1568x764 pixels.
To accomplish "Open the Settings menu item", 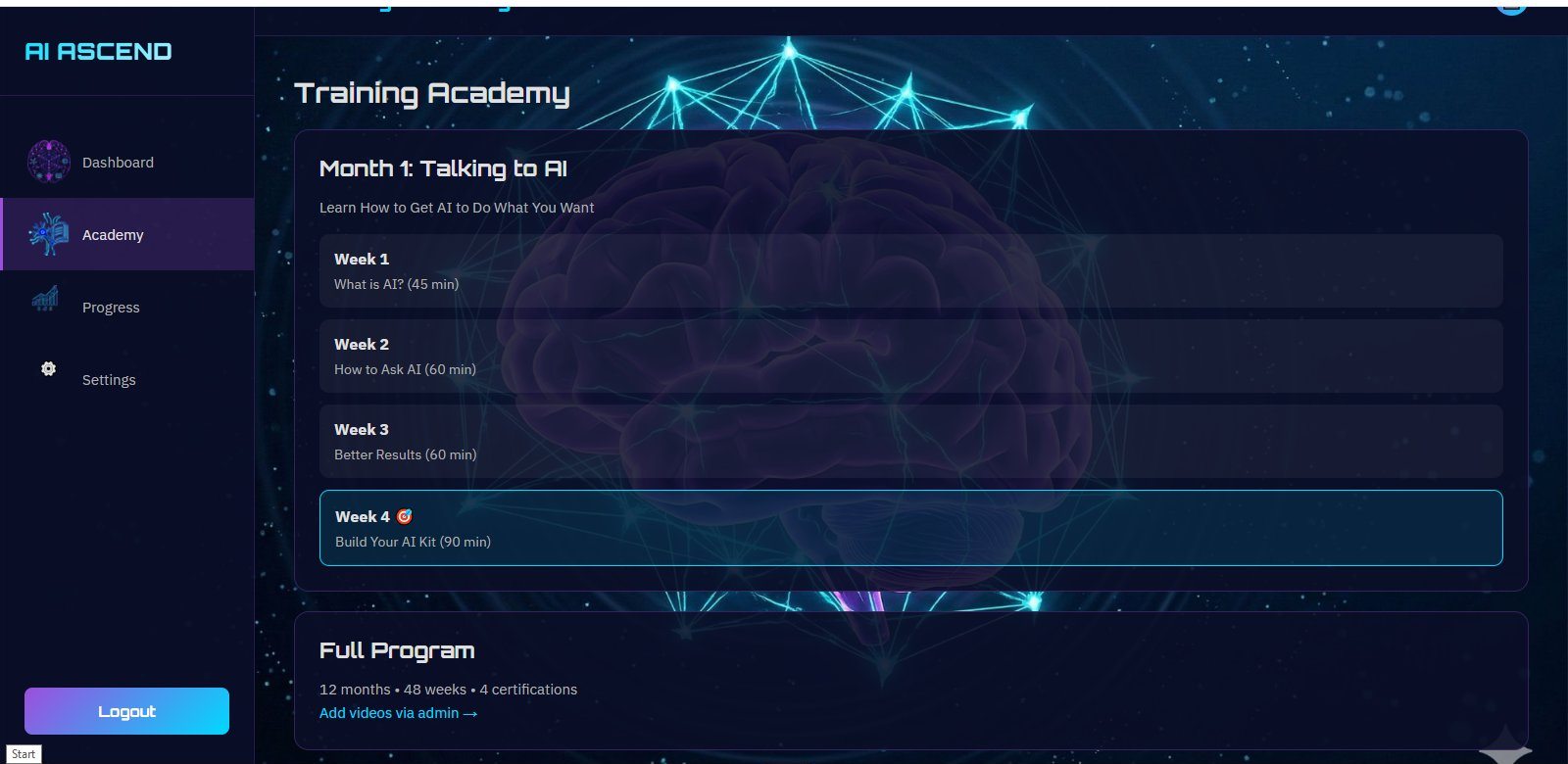I will tap(127, 380).
